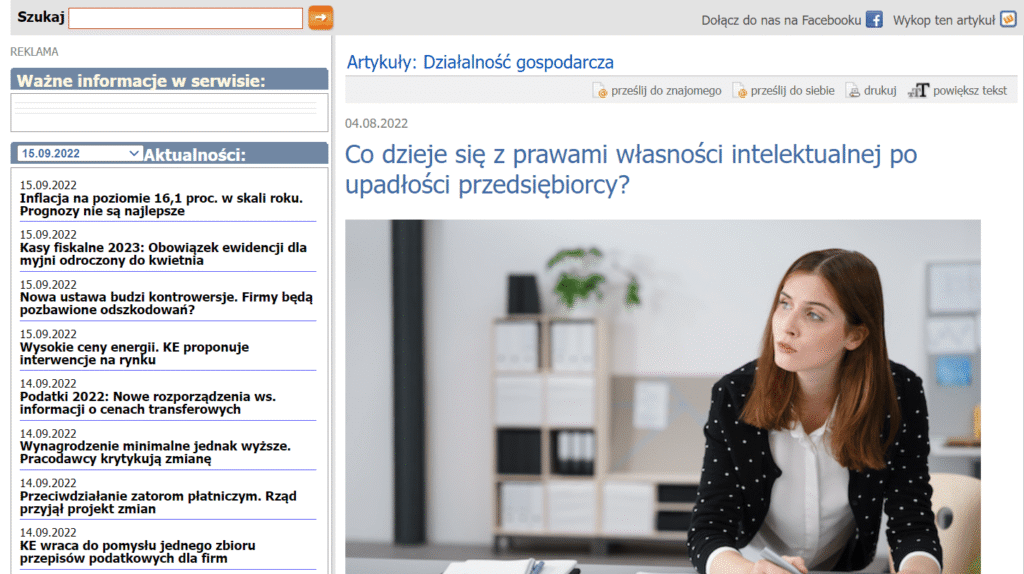Open 'Nowa ustawa budzi kontrowersje' news item
The height and width of the screenshot is (574, 1024).
[x=166, y=303]
